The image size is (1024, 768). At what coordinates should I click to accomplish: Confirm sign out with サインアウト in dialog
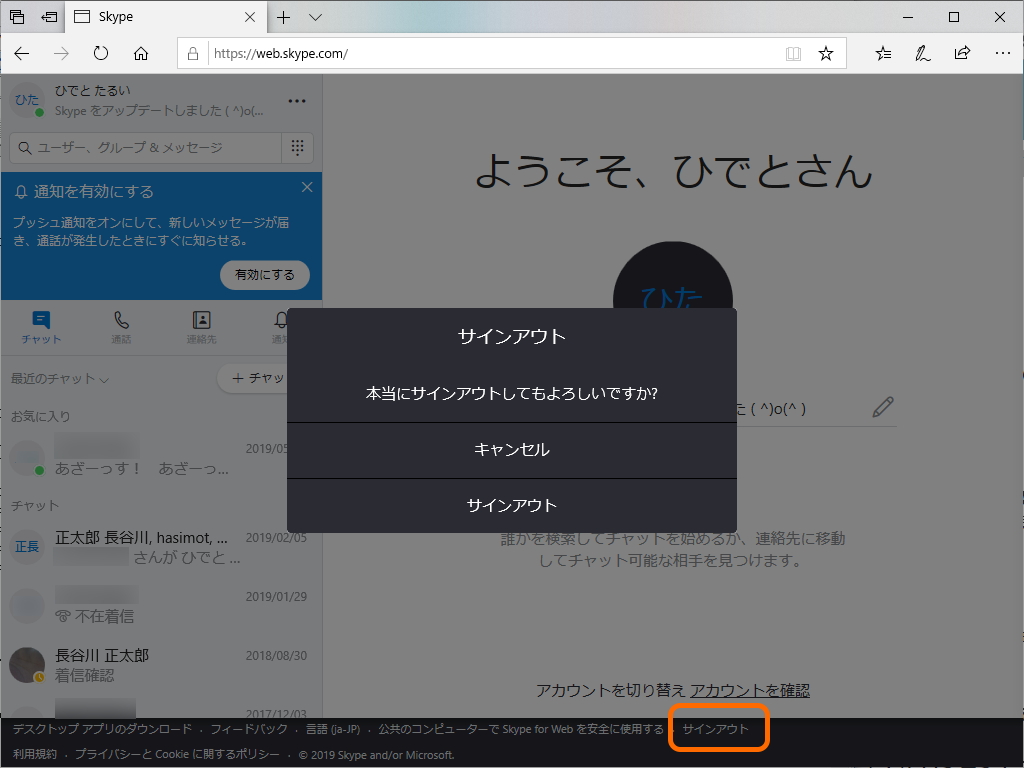pos(511,505)
